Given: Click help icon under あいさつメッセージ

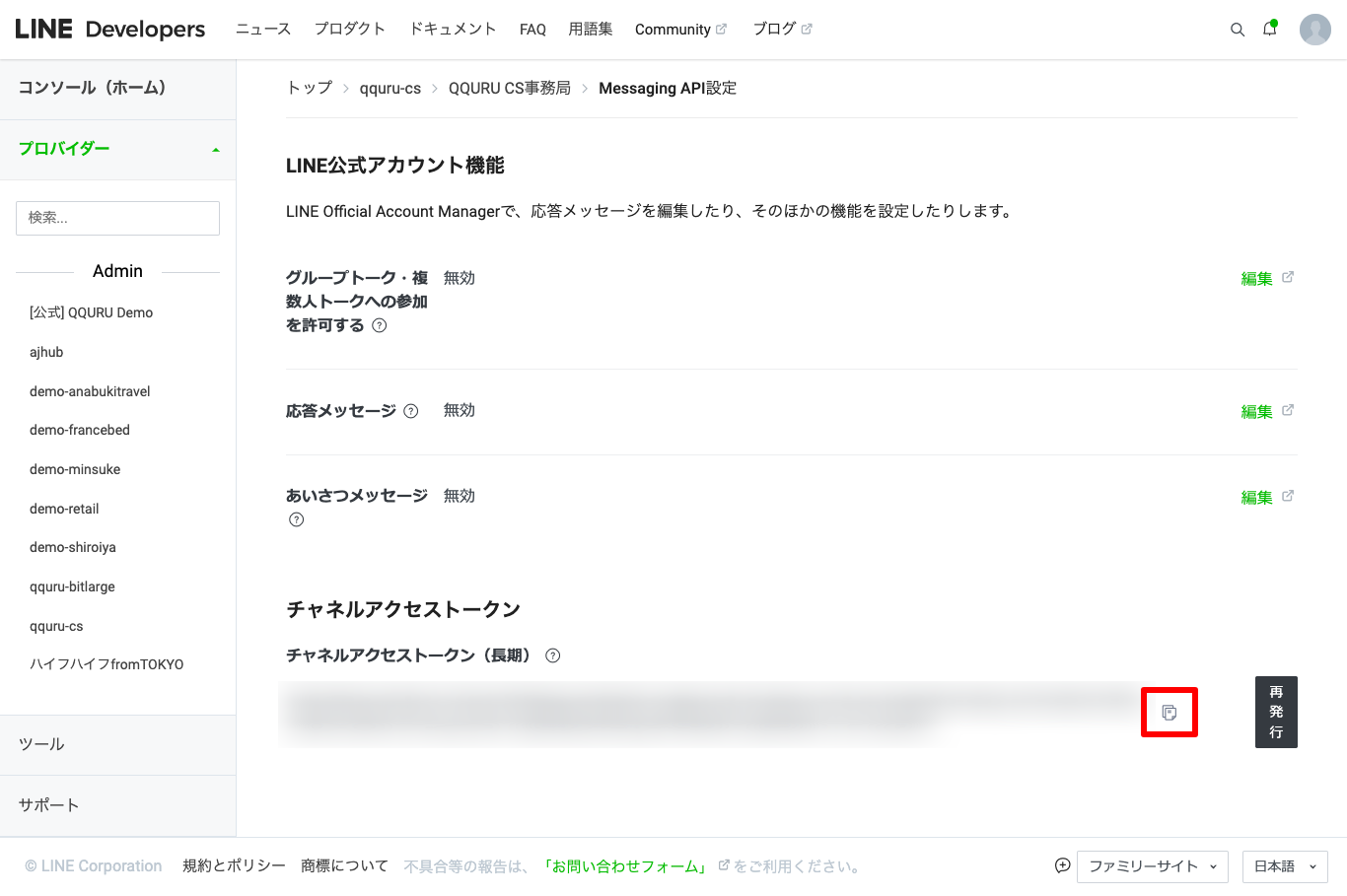Looking at the screenshot, I should tap(296, 519).
